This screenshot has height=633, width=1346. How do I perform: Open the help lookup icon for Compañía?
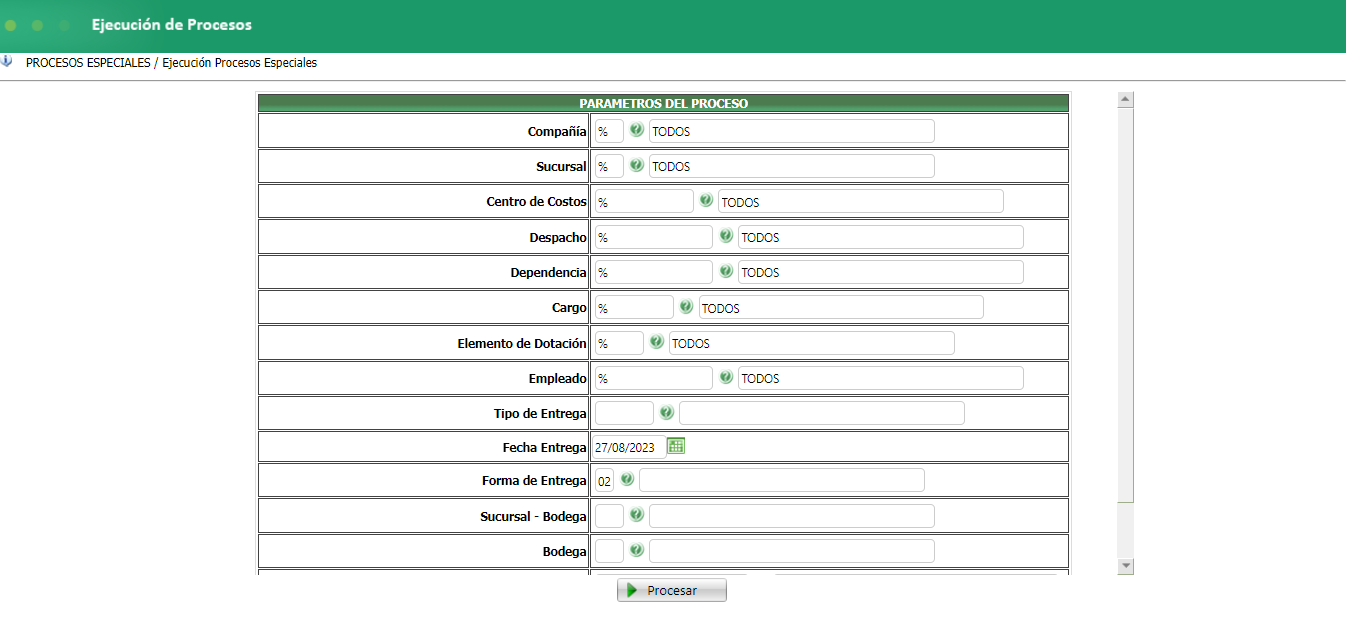point(637,130)
